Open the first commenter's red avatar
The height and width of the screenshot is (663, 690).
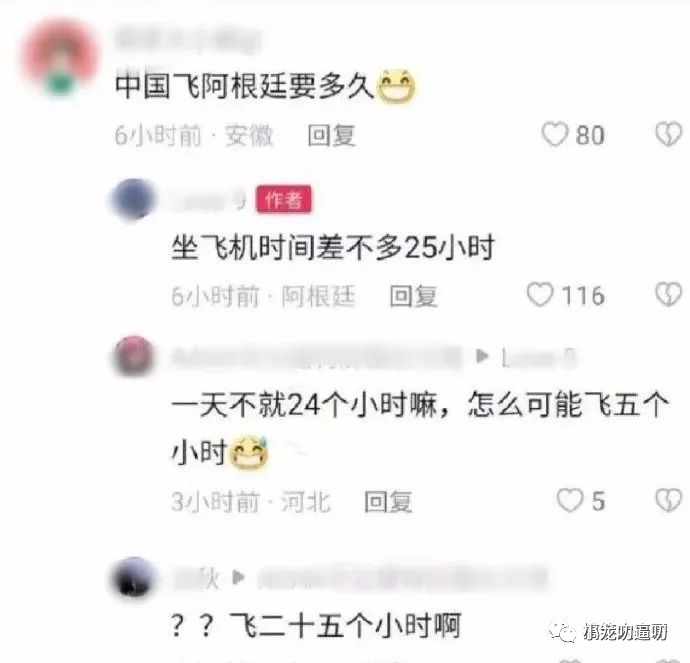point(60,56)
